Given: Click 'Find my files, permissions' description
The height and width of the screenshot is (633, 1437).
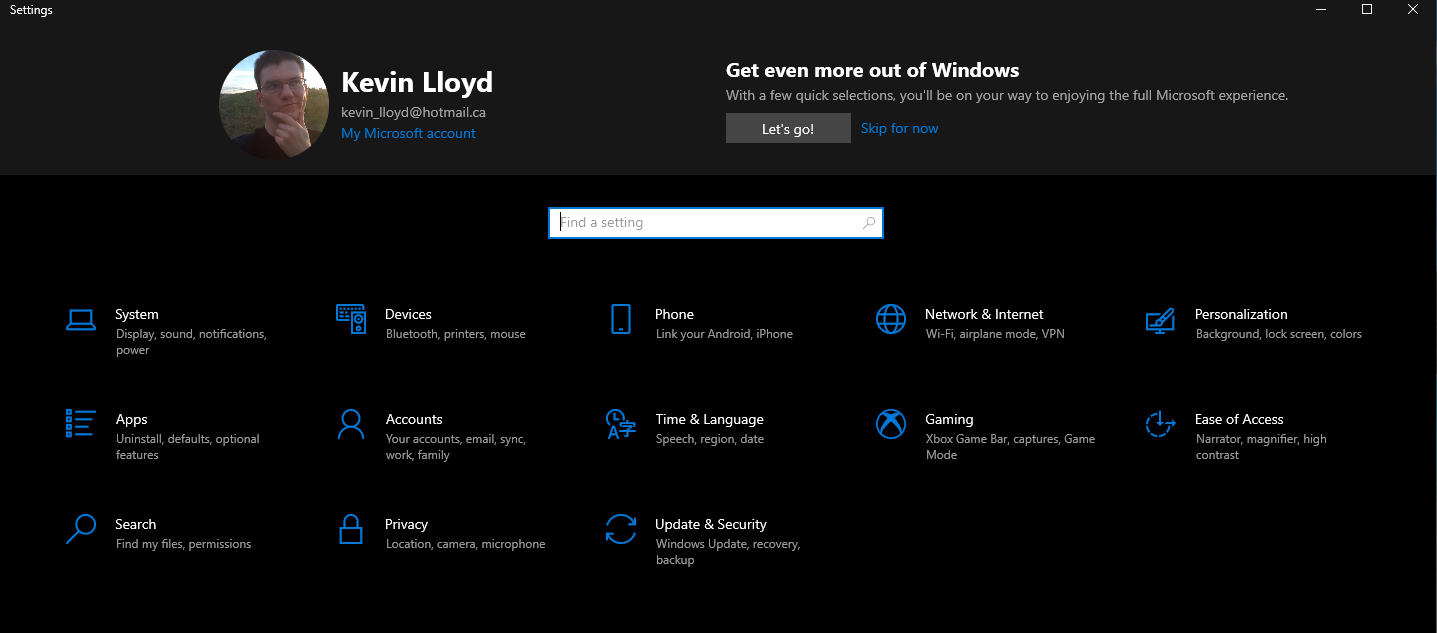Looking at the screenshot, I should pyautogui.click(x=184, y=544).
